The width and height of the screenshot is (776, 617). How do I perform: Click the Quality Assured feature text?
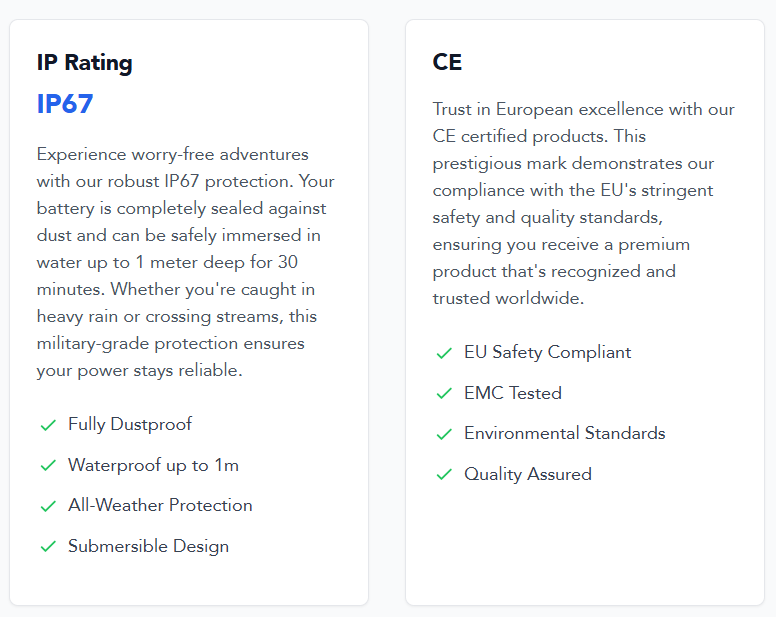tap(528, 474)
